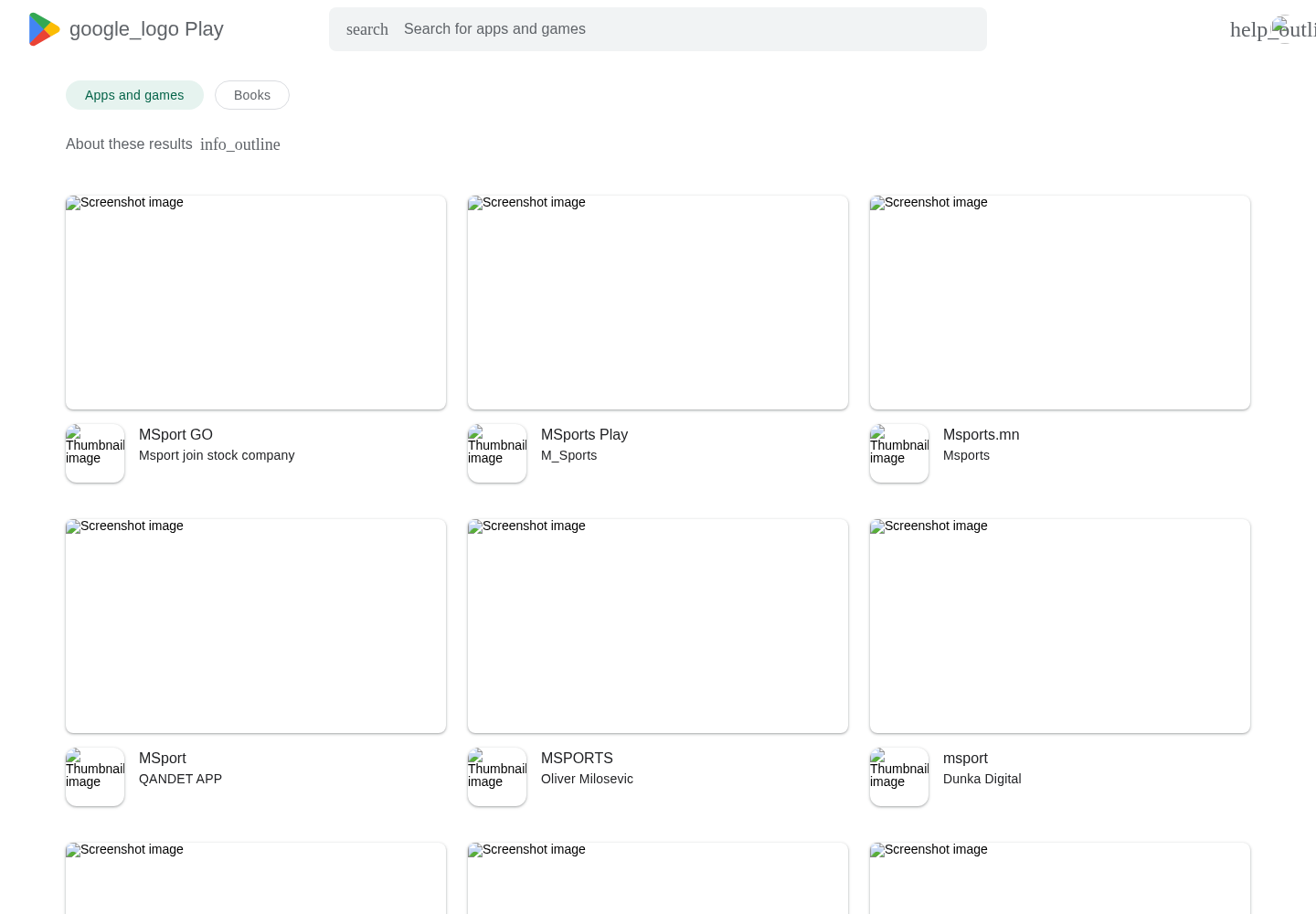This screenshot has width=1316, height=914.
Task: Open the help outline icon
Action: pyautogui.click(x=1272, y=29)
